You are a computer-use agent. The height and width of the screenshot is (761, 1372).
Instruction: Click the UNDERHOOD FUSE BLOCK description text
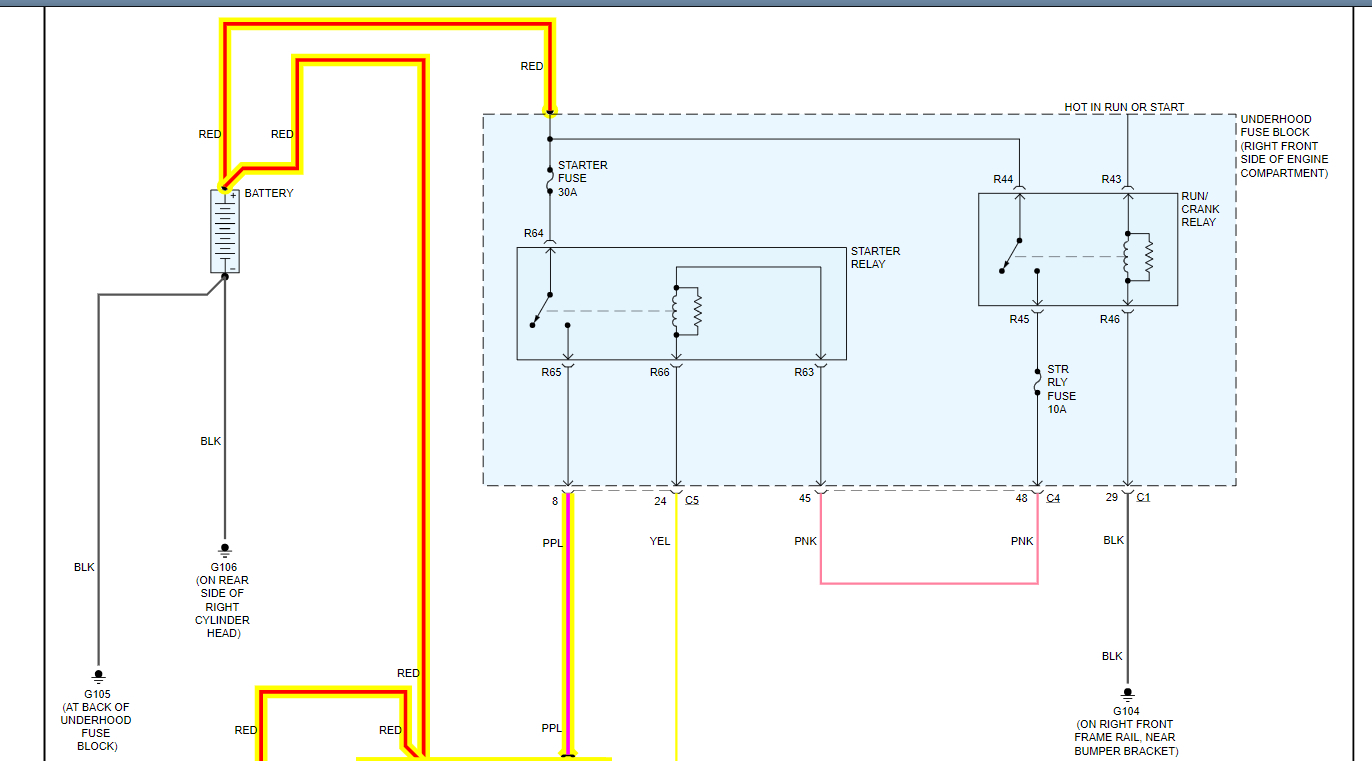pyautogui.click(x=1284, y=146)
